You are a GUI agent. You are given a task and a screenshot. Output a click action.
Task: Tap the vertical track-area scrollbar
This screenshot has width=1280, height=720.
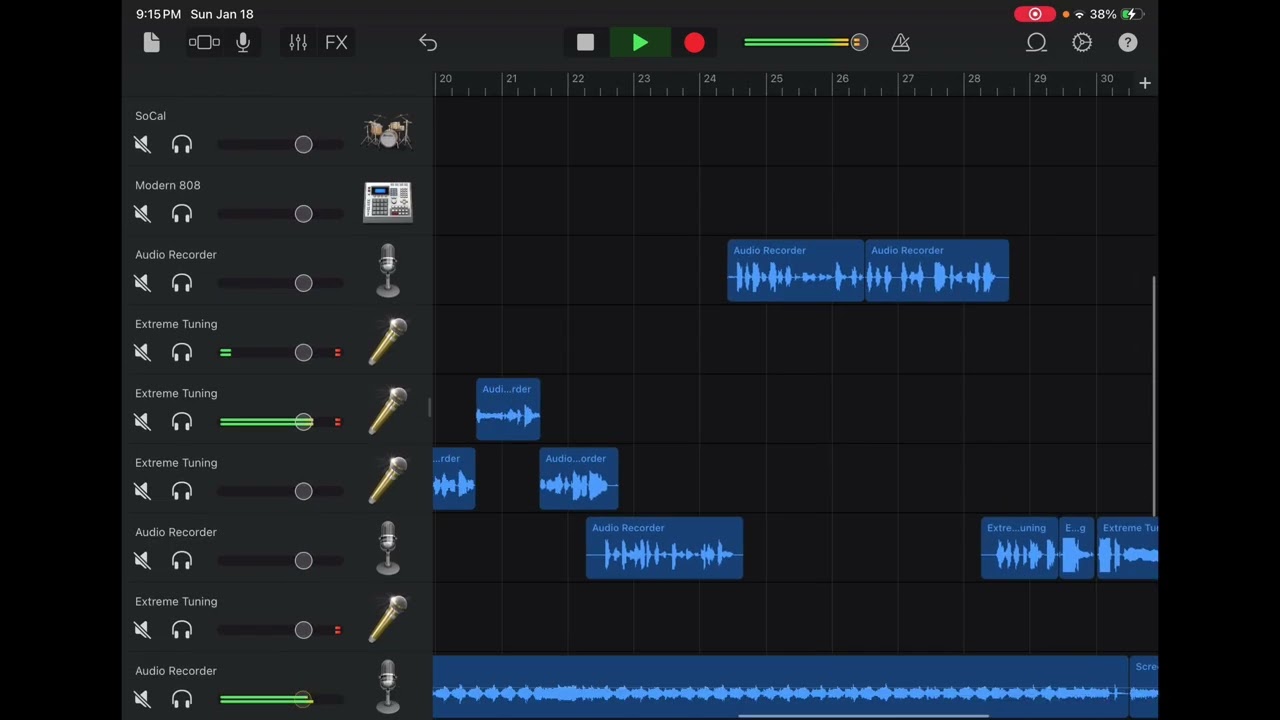[x=1154, y=396]
